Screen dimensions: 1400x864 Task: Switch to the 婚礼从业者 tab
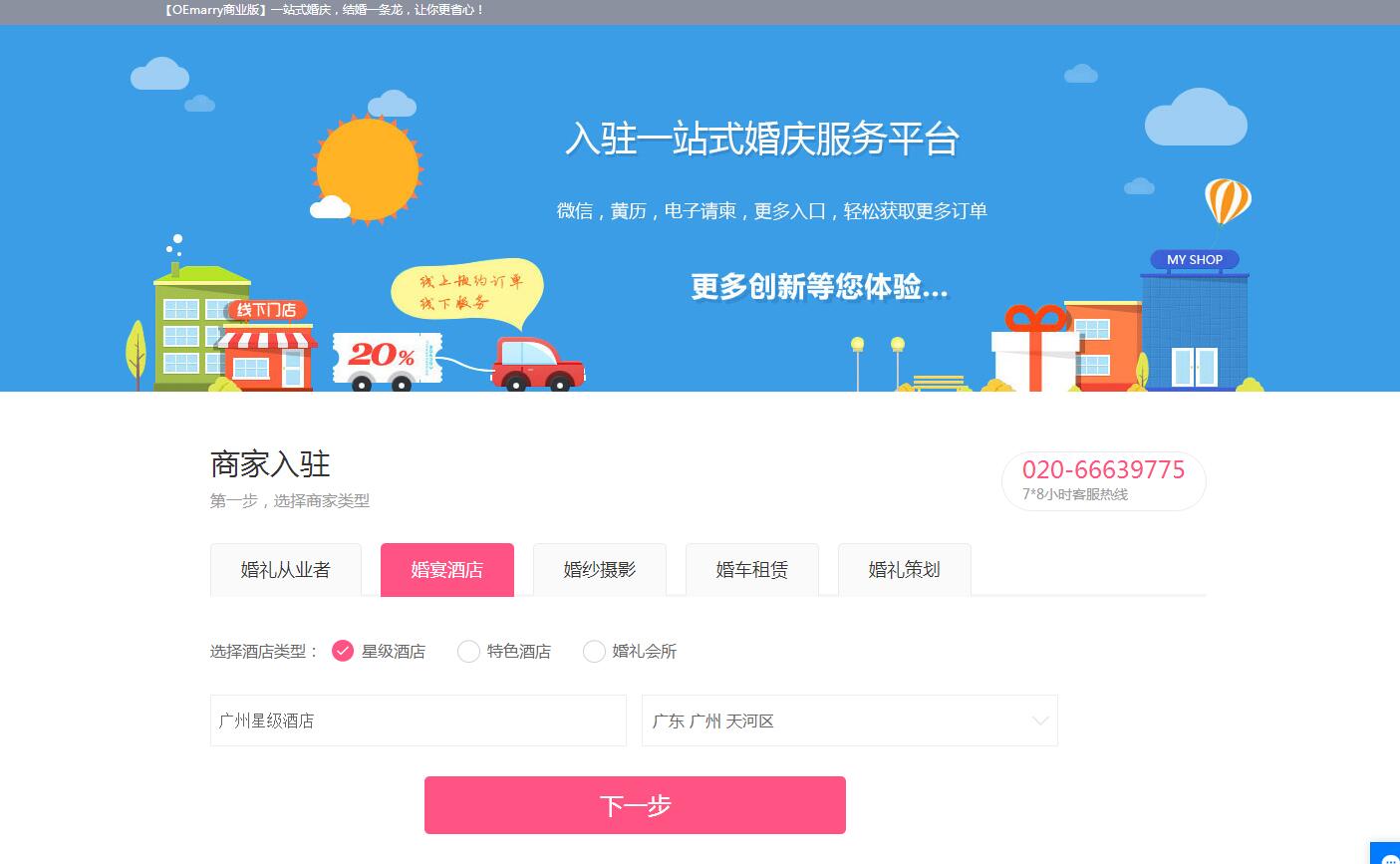pos(285,570)
